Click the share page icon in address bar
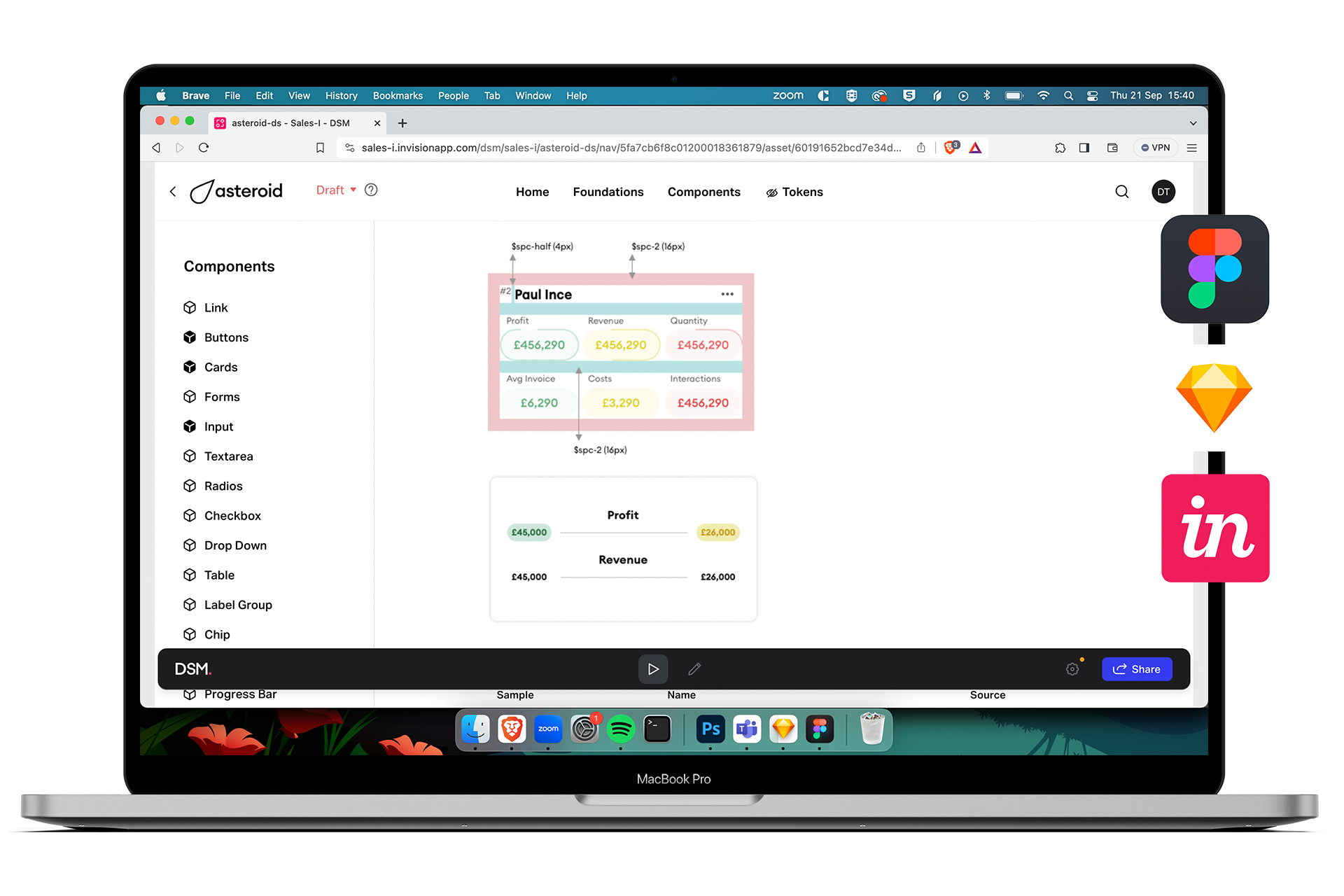The width and height of the screenshot is (1344, 896). pos(921,148)
